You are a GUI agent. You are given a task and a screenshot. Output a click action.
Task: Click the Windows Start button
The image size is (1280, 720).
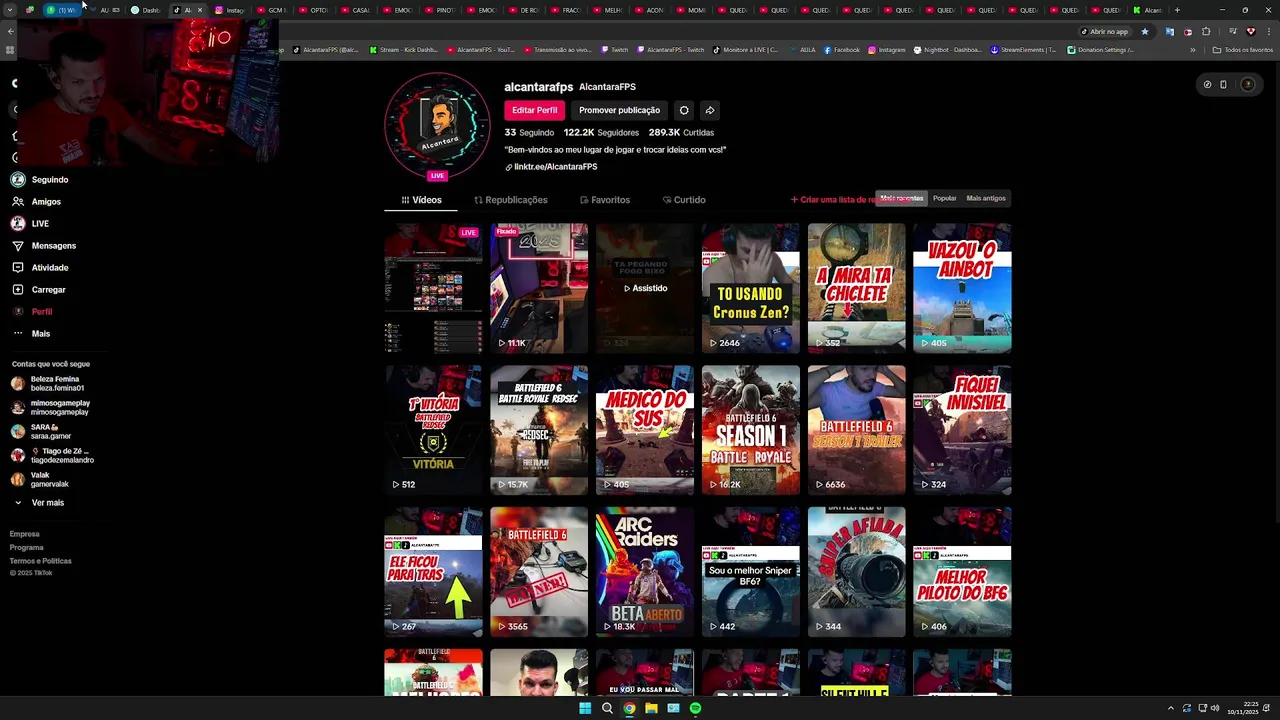pos(585,708)
